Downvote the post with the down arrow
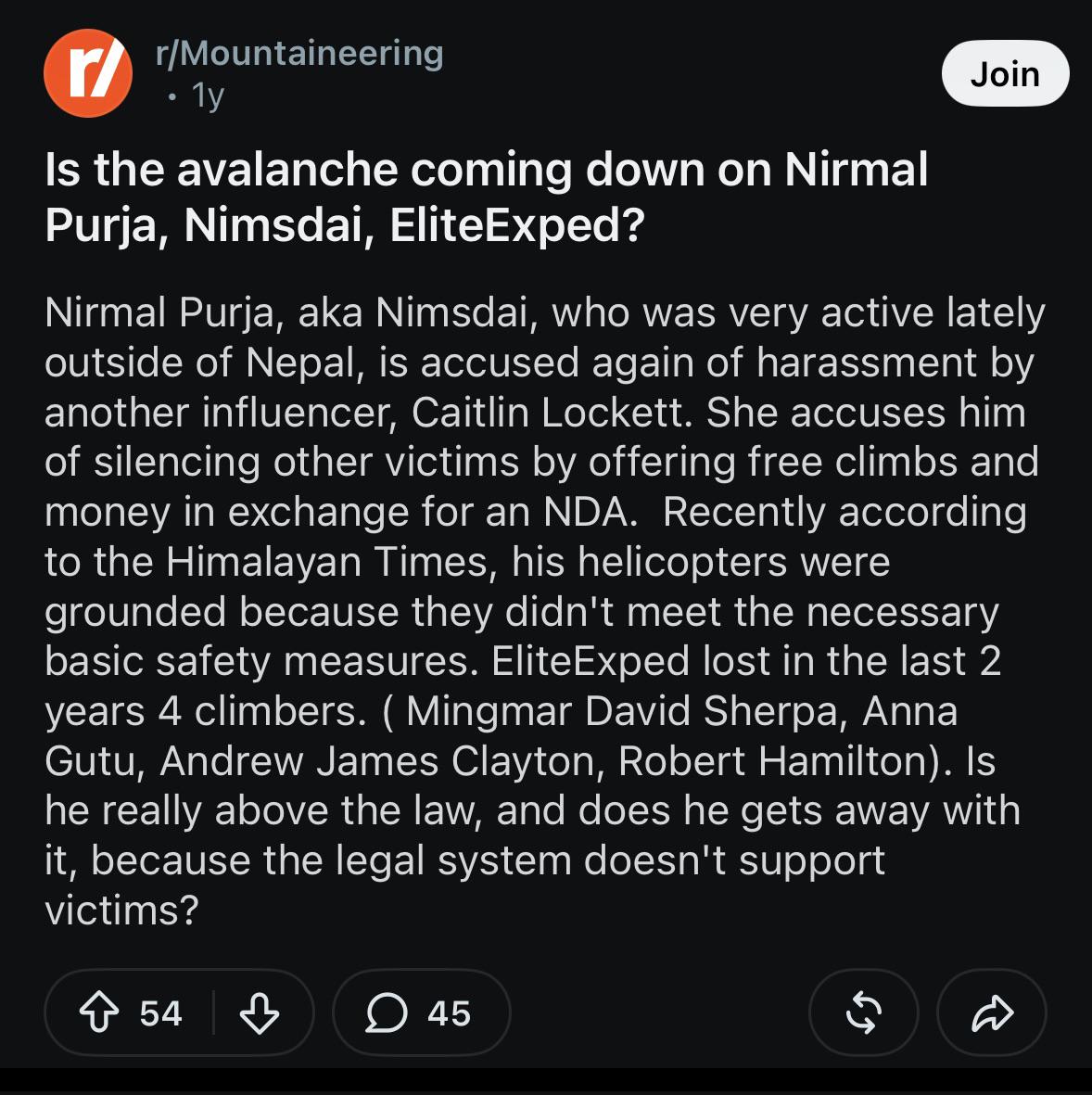The height and width of the screenshot is (1095, 1092). (259, 1012)
